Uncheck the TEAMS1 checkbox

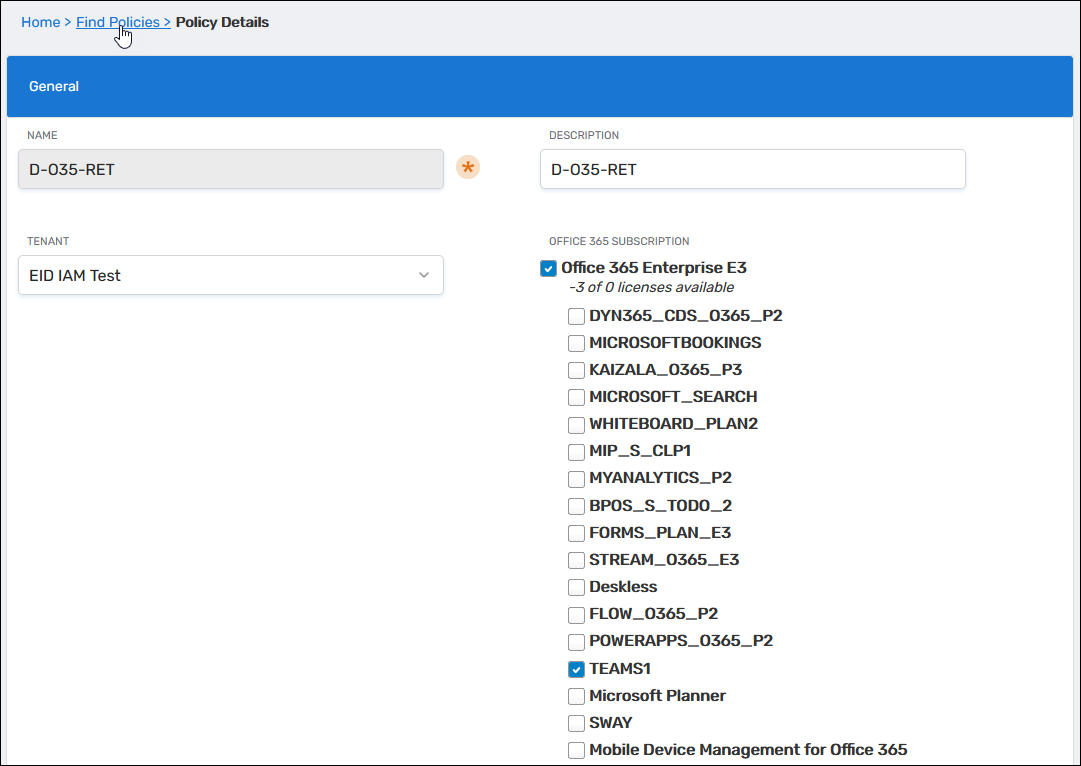[x=576, y=669]
